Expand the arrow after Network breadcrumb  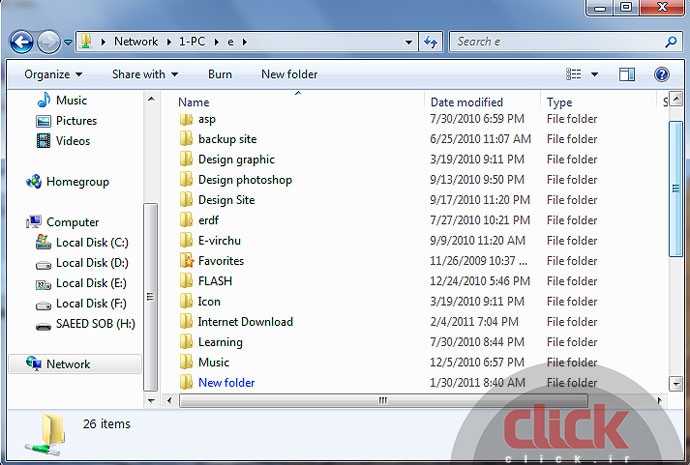pyautogui.click(x=169, y=42)
